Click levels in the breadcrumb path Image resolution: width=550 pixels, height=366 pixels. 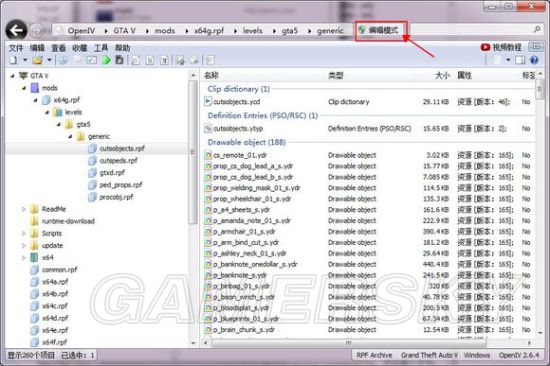253,31
